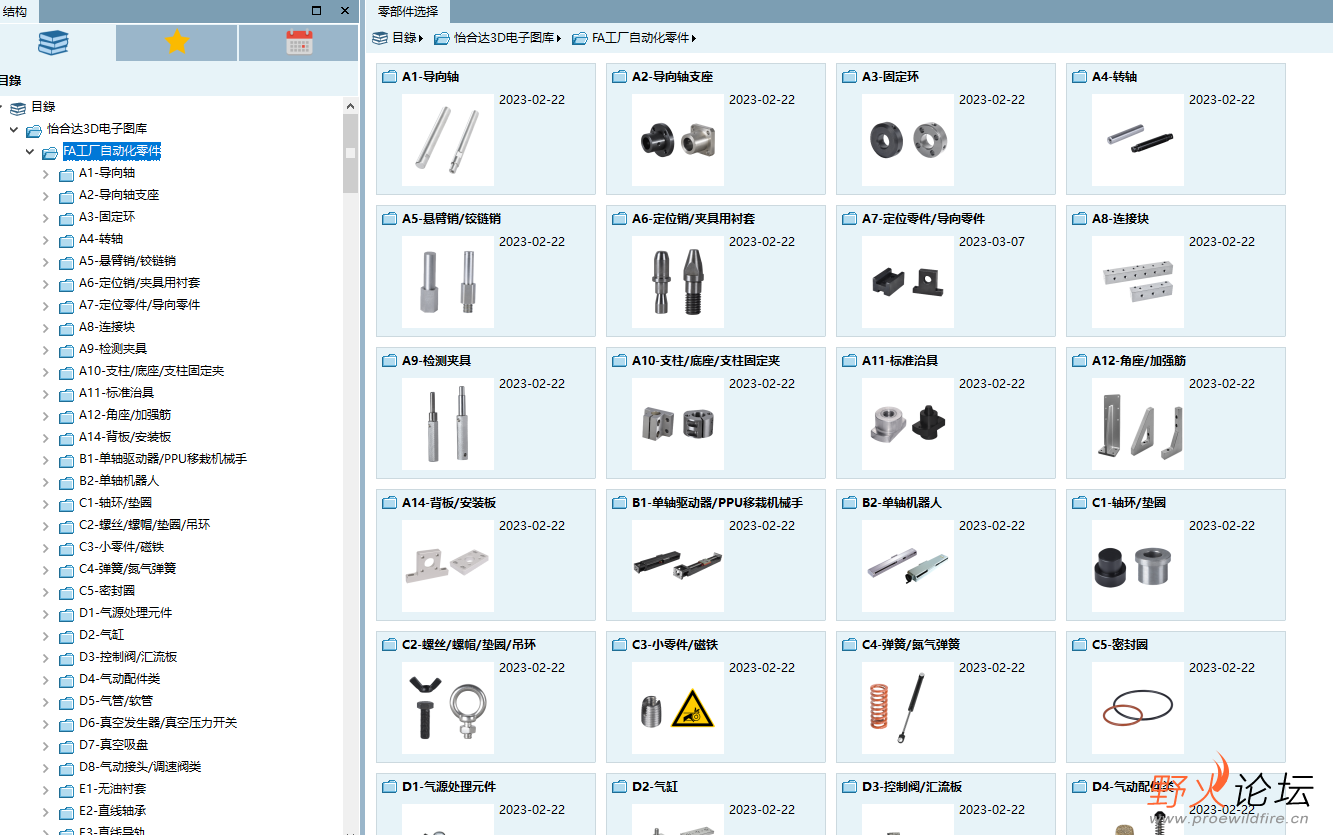The width and height of the screenshot is (1333, 835).
Task: Select D4-气动配件类 in the tree
Action: click(120, 679)
